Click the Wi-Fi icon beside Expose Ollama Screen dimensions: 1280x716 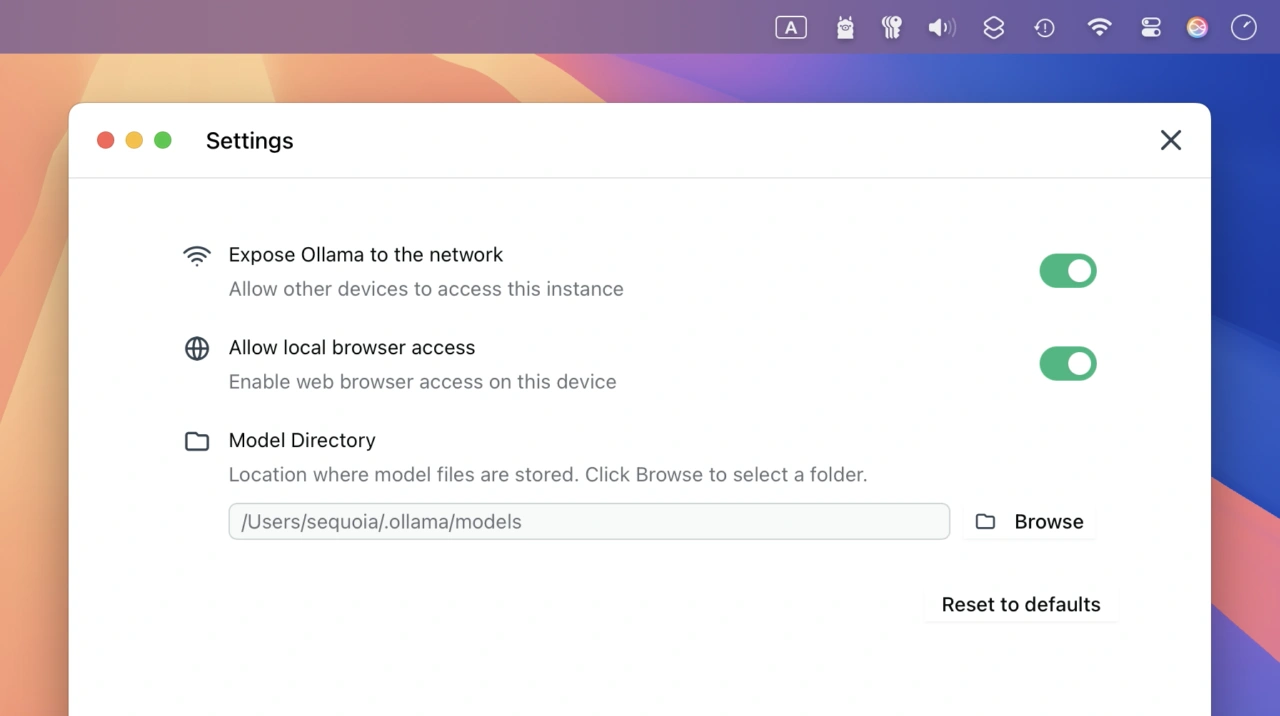tap(197, 256)
